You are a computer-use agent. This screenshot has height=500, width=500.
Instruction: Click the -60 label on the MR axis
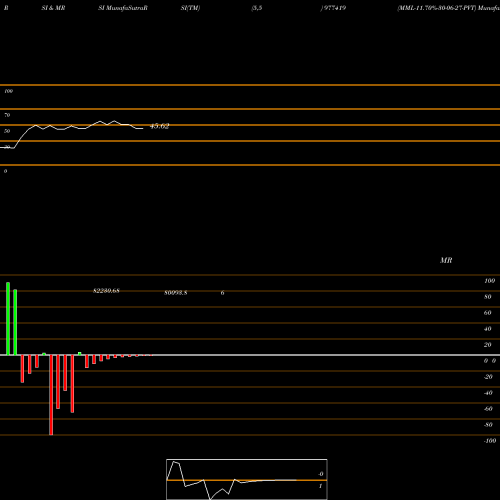click(x=488, y=409)
